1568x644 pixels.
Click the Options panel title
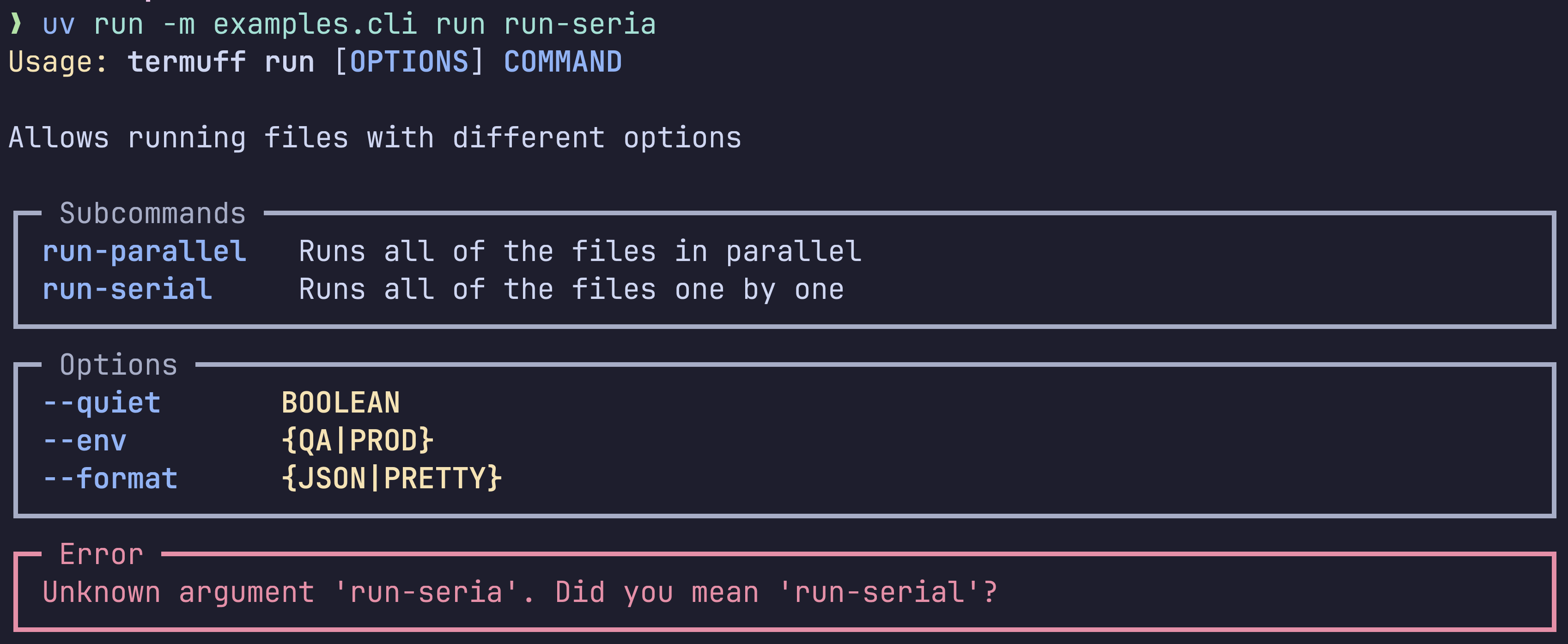[x=119, y=365]
